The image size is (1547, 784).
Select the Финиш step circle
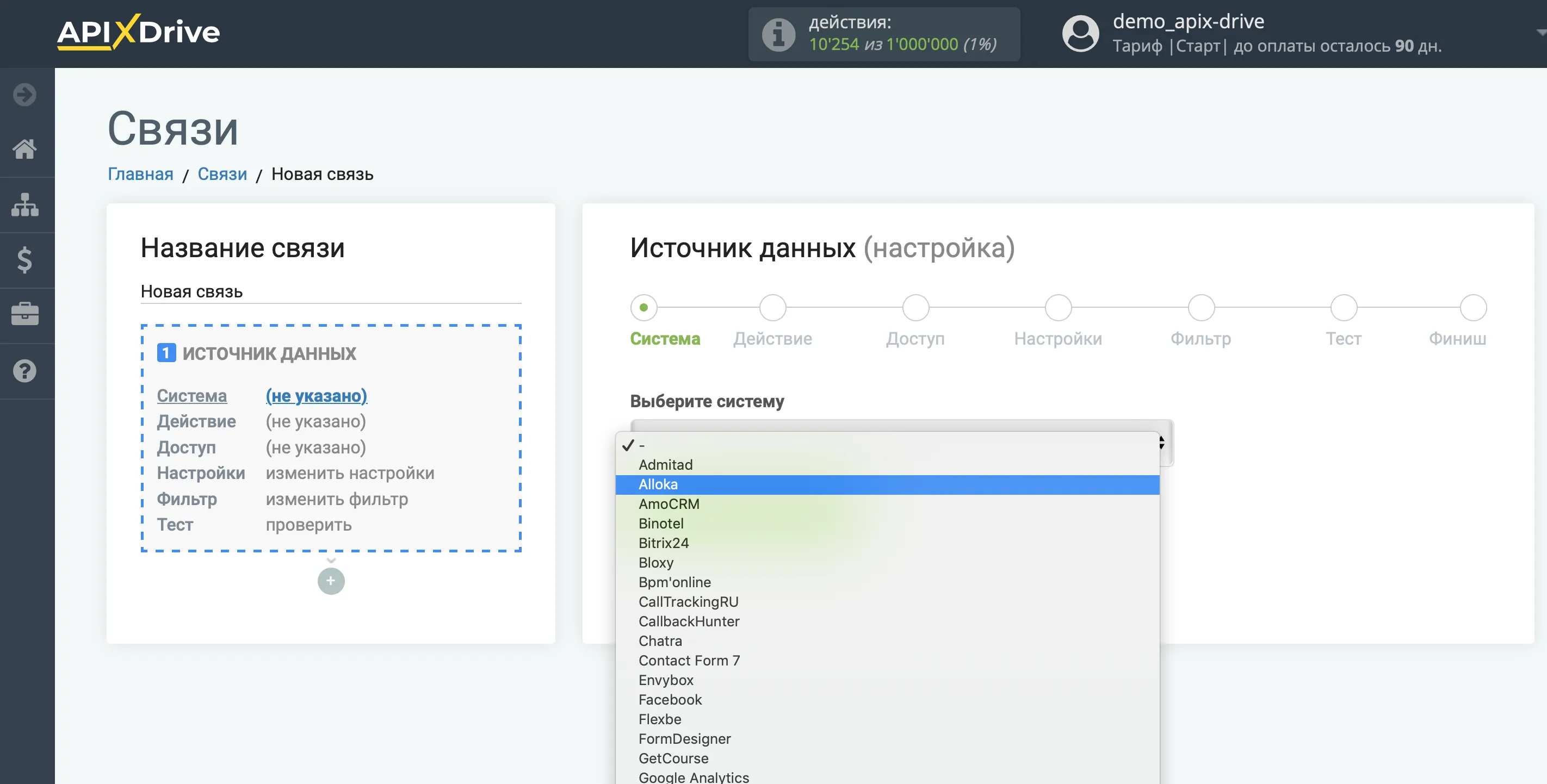click(1473, 307)
